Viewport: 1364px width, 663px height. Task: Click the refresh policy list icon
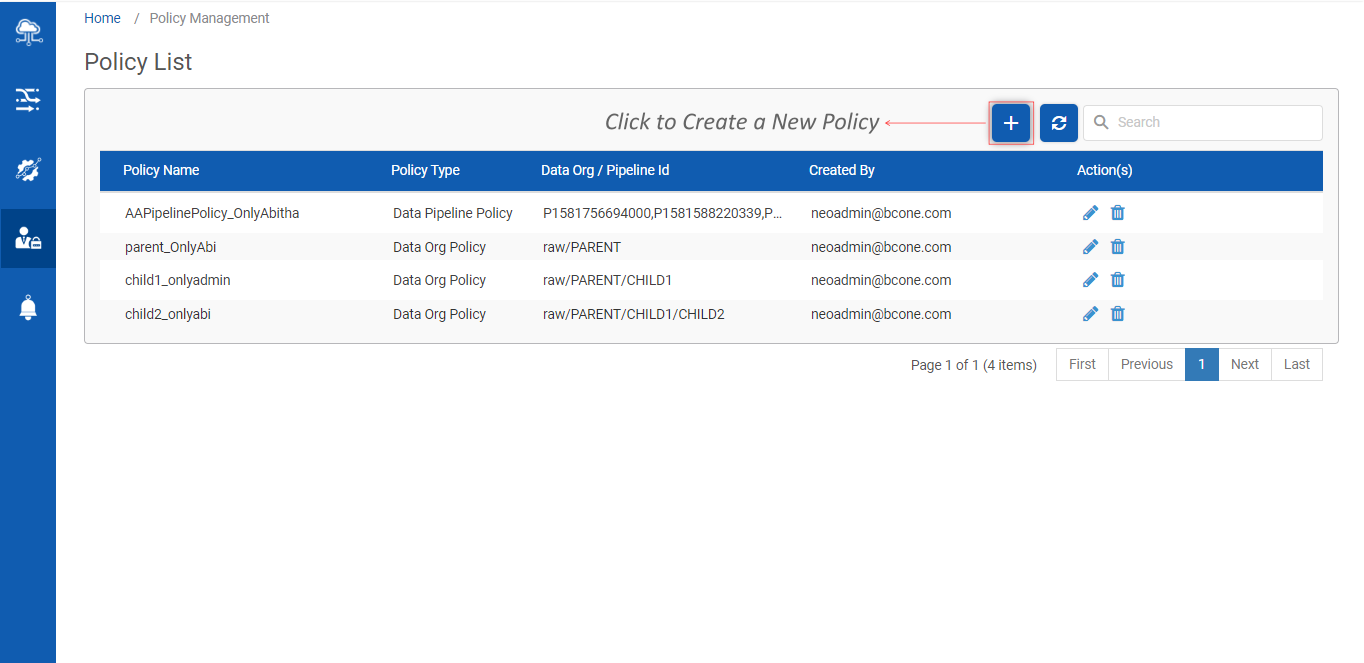pyautogui.click(x=1058, y=123)
